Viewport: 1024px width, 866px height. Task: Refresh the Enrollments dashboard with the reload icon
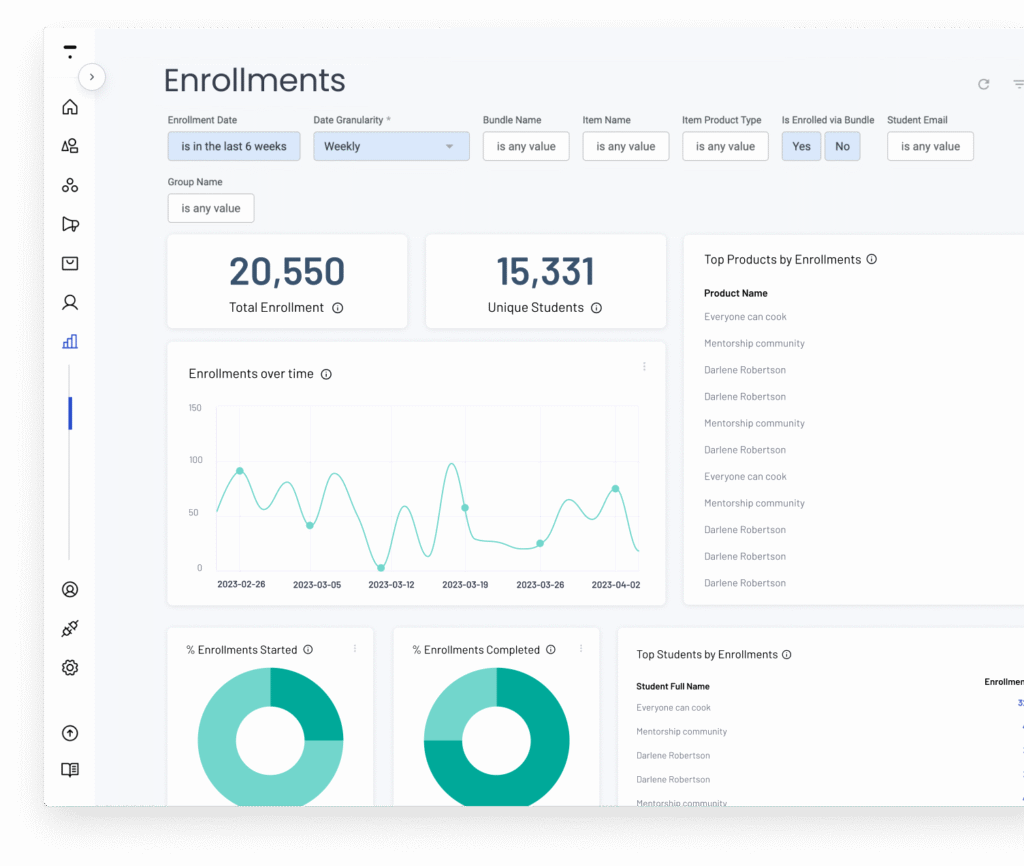tap(983, 85)
